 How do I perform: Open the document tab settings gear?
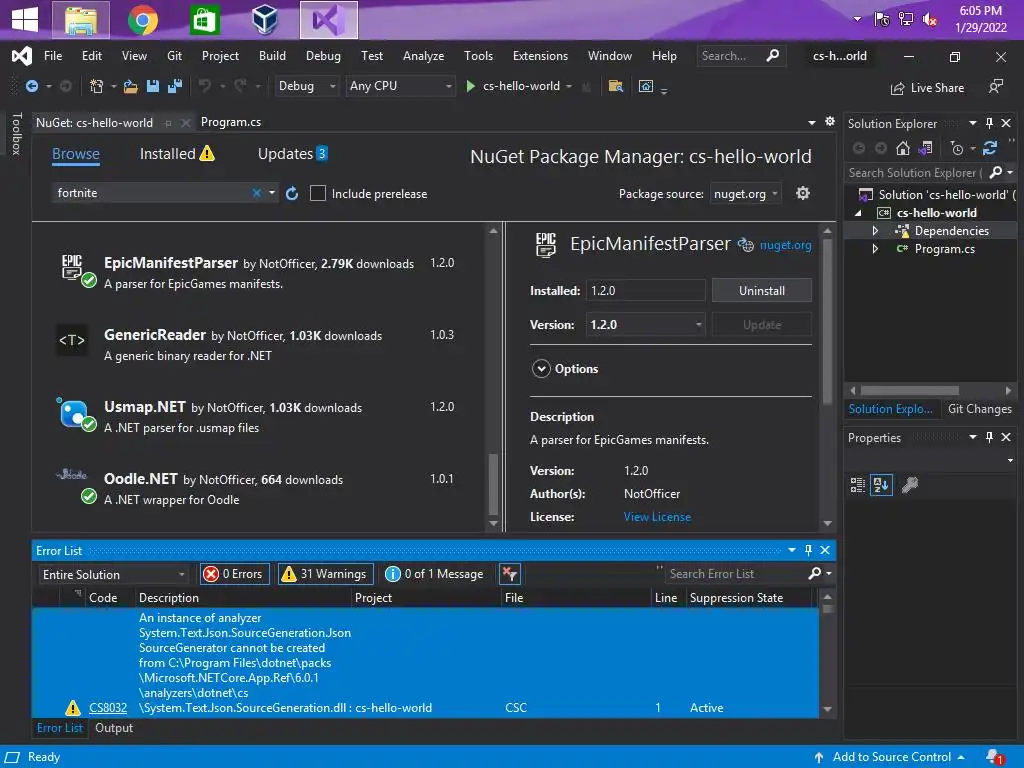(x=829, y=121)
